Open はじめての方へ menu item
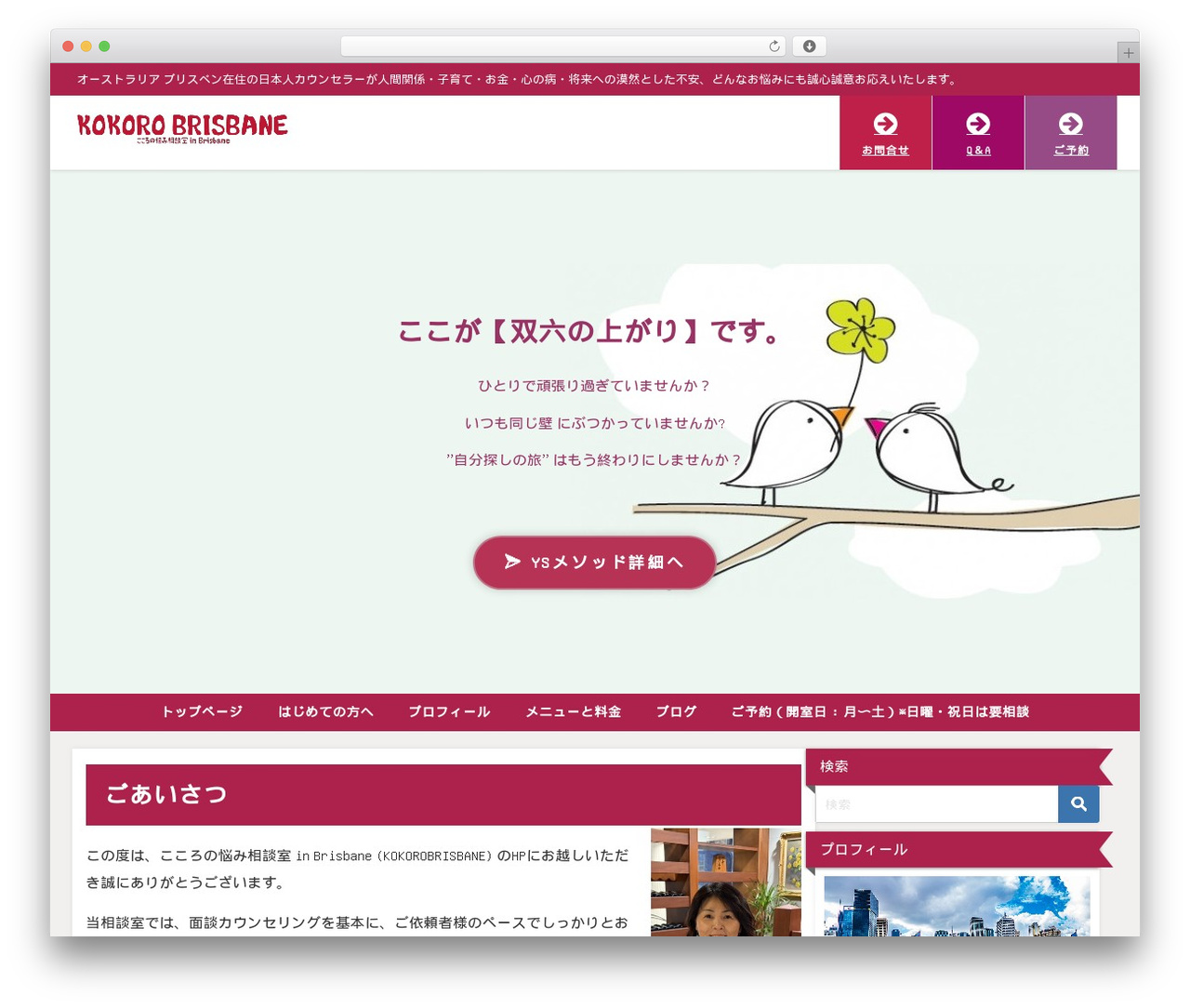 point(325,711)
